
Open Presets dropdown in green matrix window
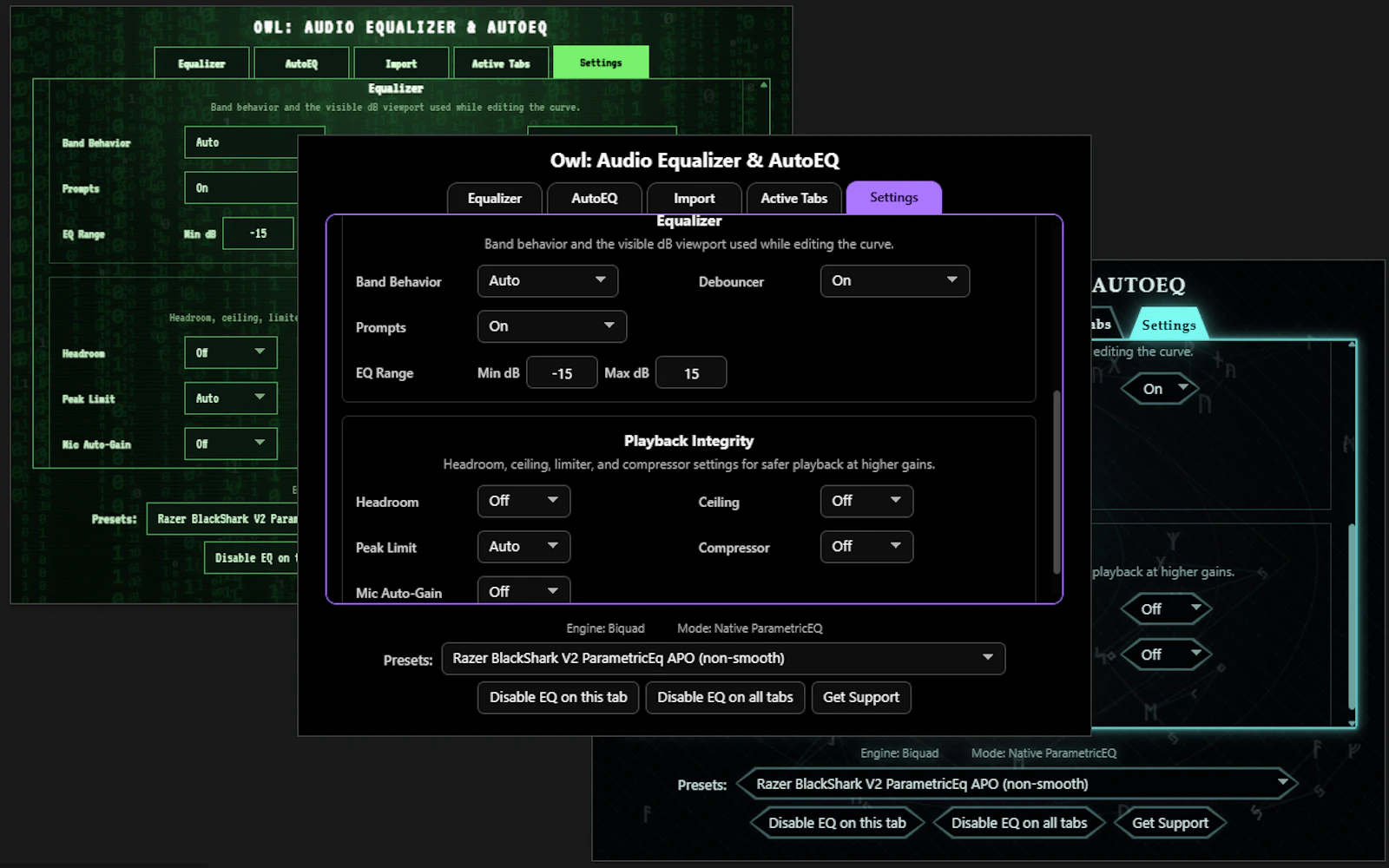222,519
